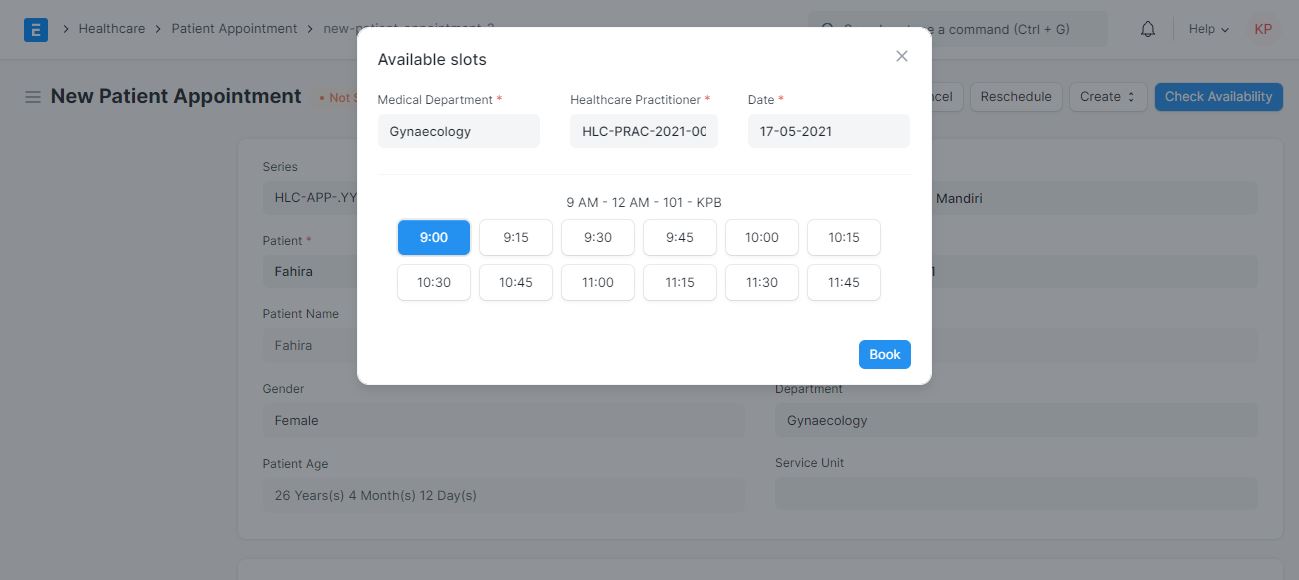This screenshot has height=580, width=1299.
Task: Expand the Help dropdown menu
Action: click(x=1208, y=29)
